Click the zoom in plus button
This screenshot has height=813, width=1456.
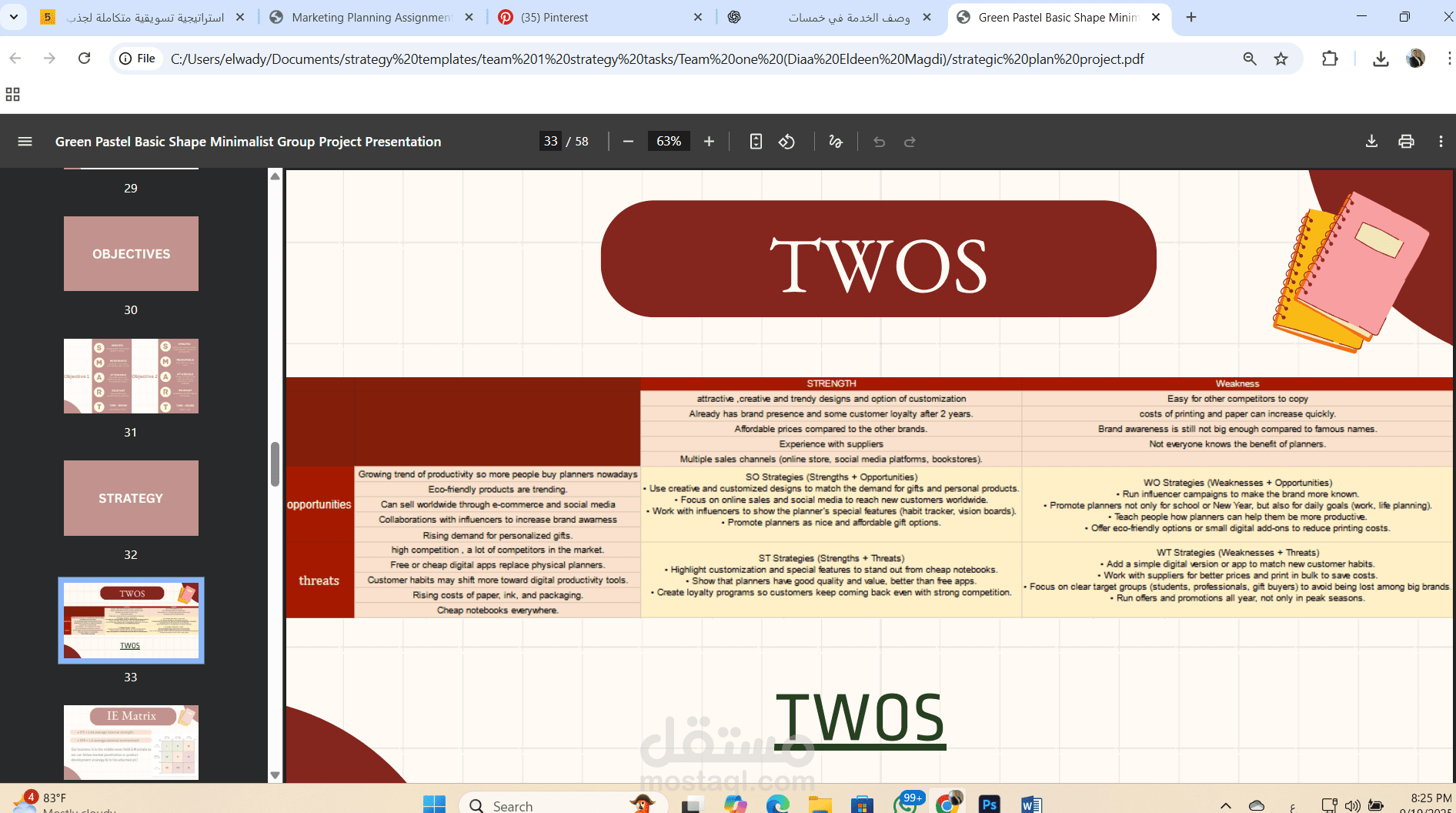[709, 142]
